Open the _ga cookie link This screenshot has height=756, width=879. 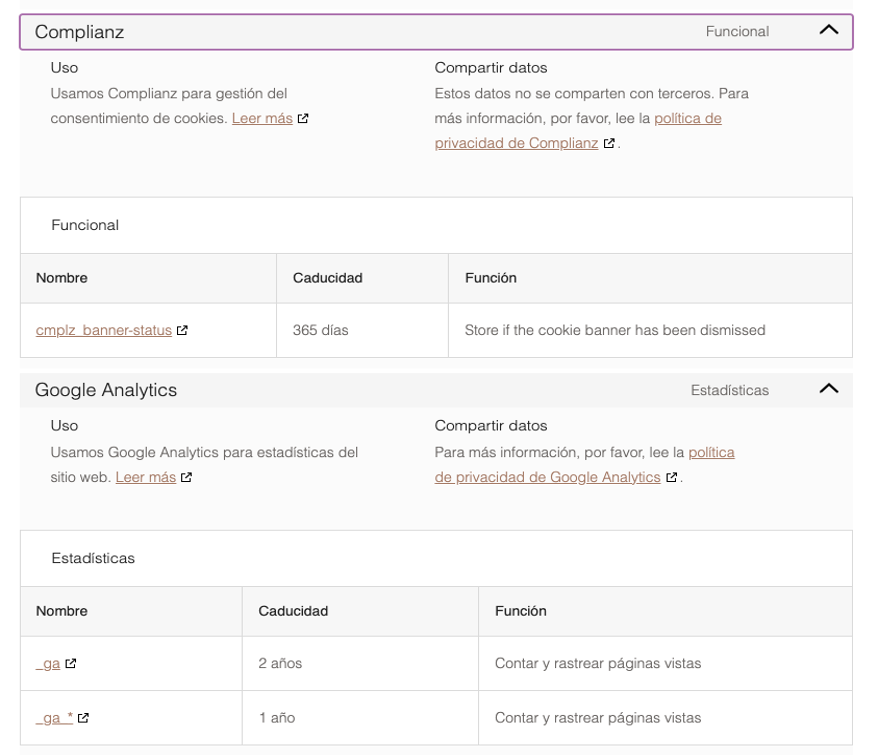pos(48,663)
